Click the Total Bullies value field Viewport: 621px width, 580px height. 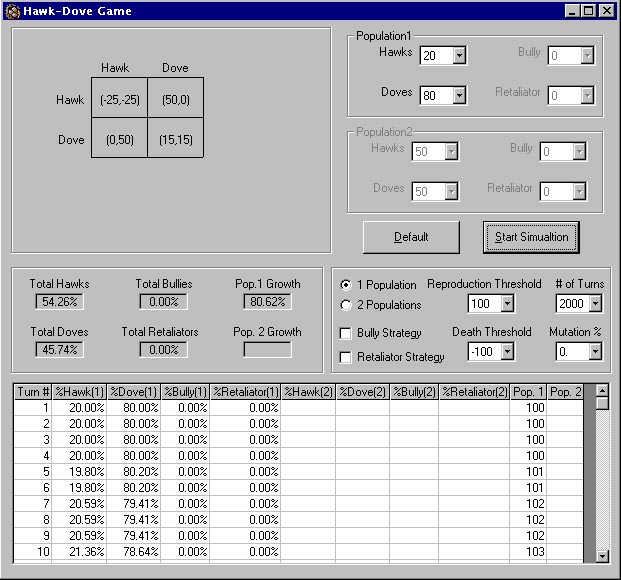(164, 301)
